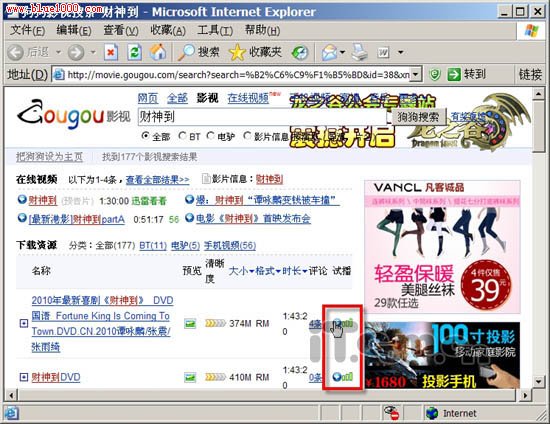Open the 工具(T) menu
This screenshot has width=550, height=424.
click(x=215, y=31)
